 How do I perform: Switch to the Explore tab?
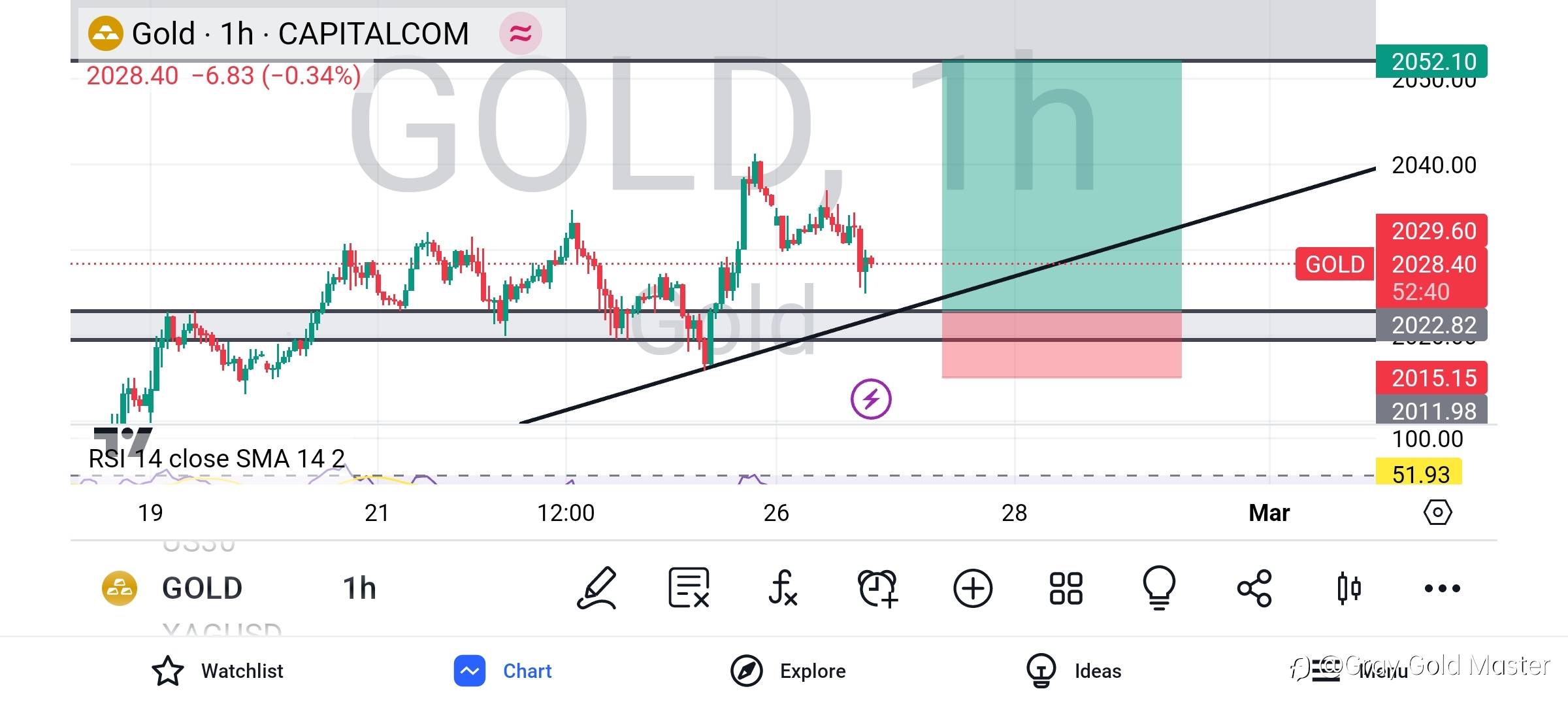click(788, 671)
